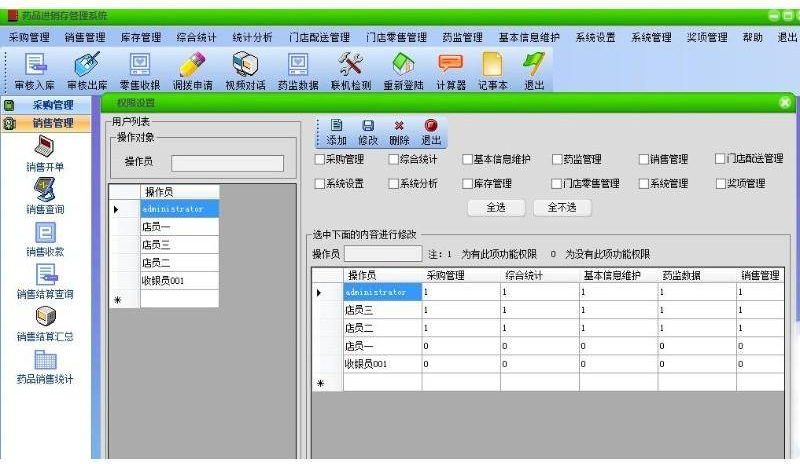
Task: Check the 综合统计 checkbox
Action: pyautogui.click(x=393, y=159)
